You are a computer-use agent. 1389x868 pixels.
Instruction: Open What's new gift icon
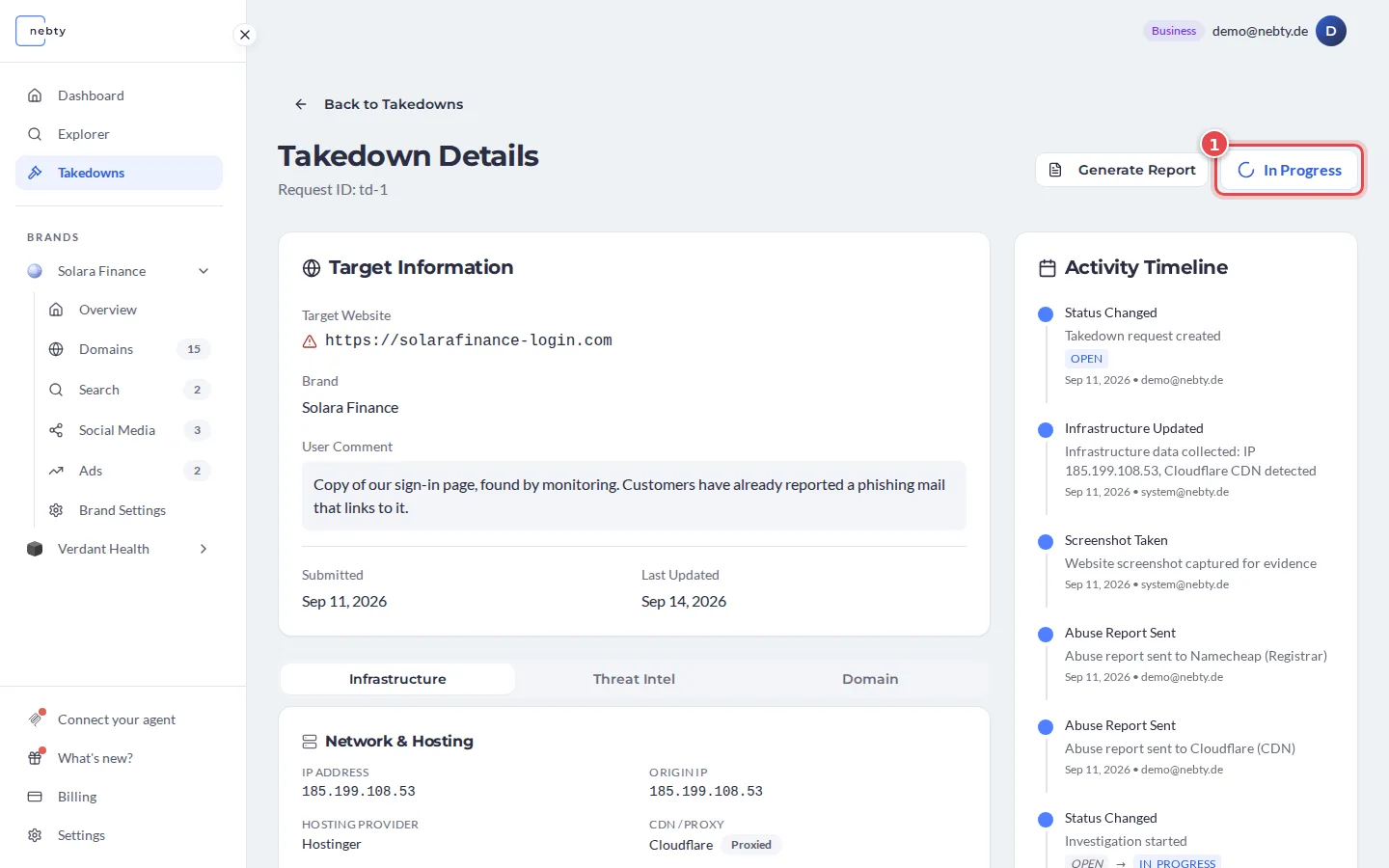pyautogui.click(x=36, y=758)
